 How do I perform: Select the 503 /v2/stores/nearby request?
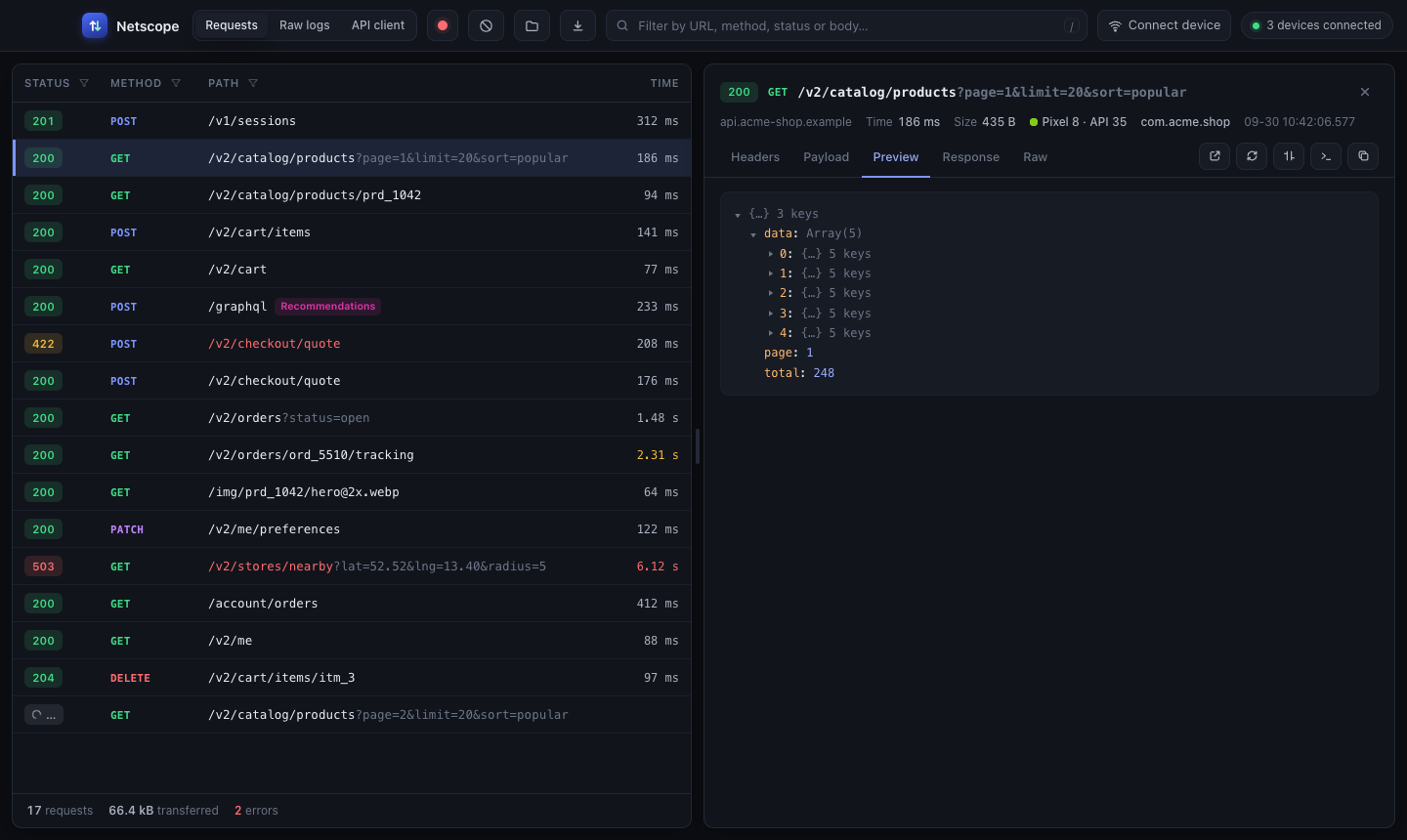point(352,567)
